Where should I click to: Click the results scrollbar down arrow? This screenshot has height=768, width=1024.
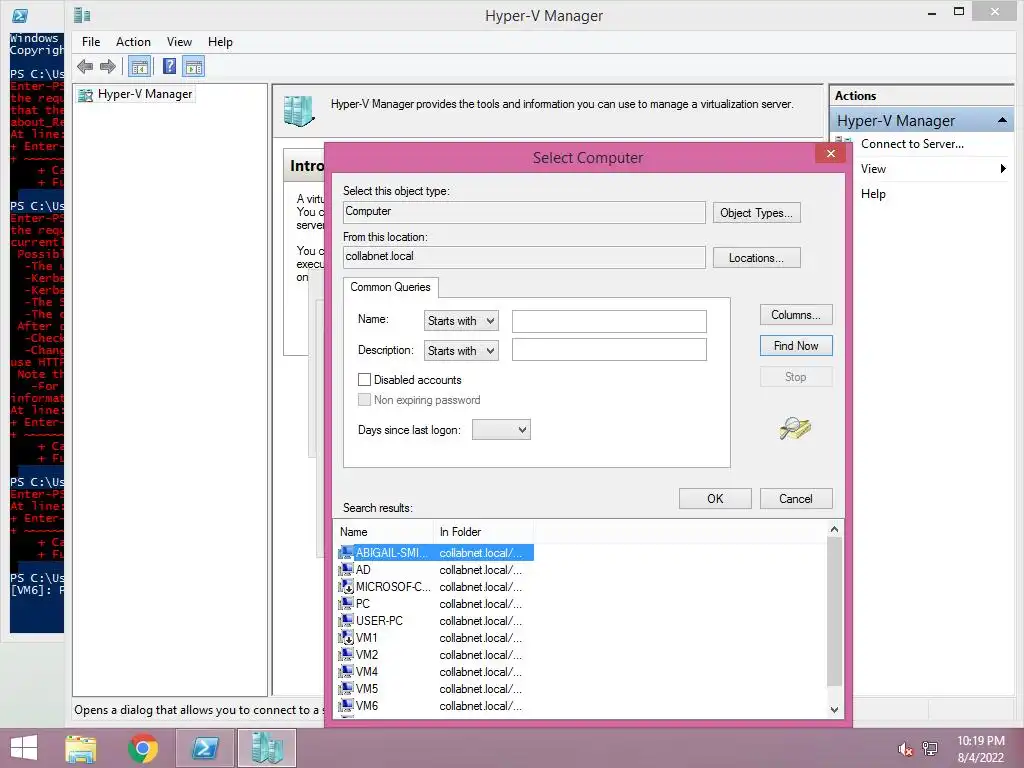(834, 709)
